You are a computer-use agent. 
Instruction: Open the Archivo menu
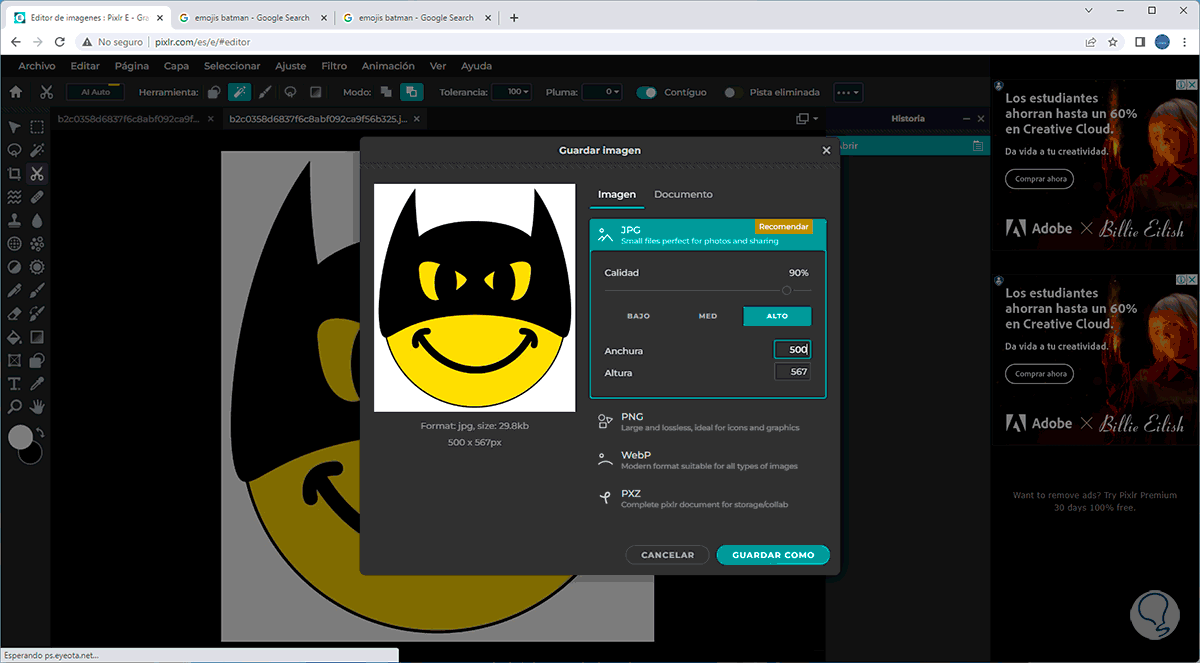click(37, 66)
